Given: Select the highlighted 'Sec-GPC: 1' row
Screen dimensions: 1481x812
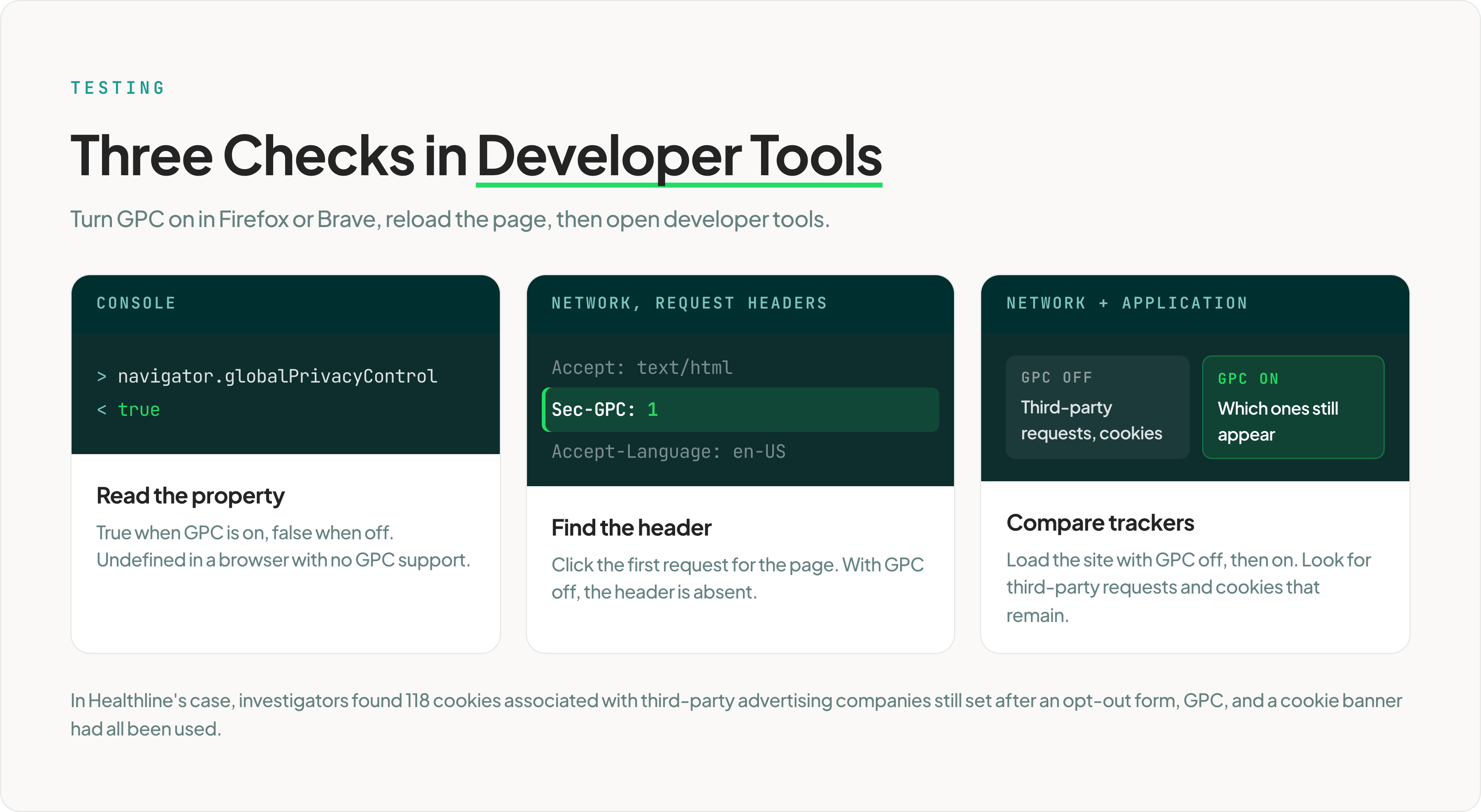Looking at the screenshot, I should pos(740,410).
